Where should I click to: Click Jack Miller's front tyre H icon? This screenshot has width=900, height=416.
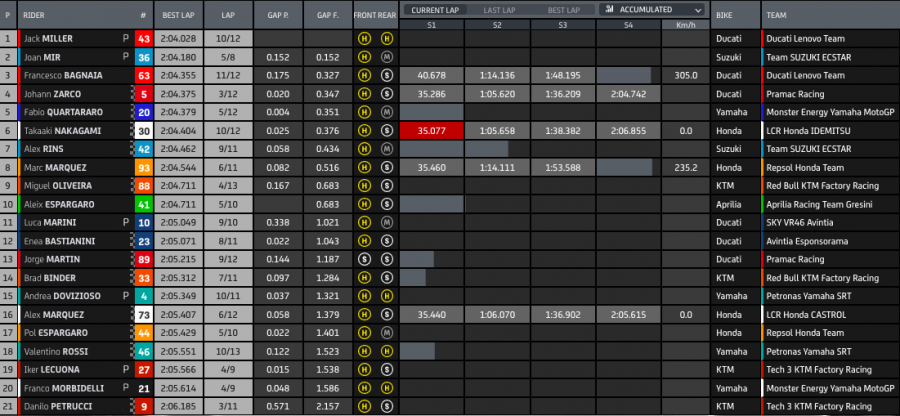click(x=366, y=39)
